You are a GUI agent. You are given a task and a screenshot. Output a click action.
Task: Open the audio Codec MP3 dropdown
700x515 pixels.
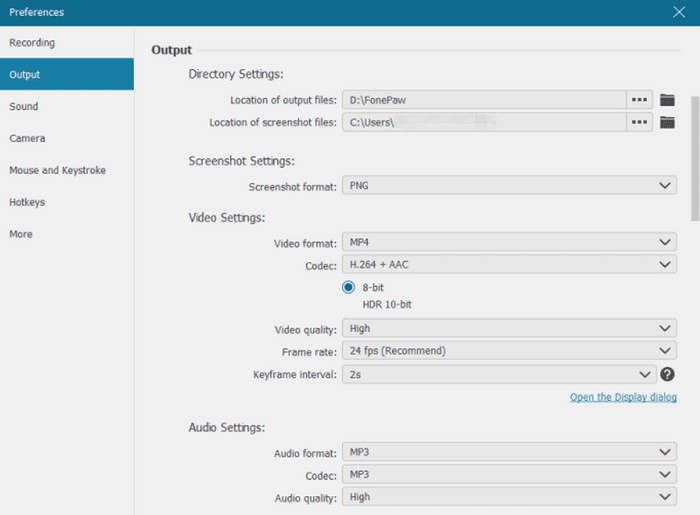tap(509, 474)
